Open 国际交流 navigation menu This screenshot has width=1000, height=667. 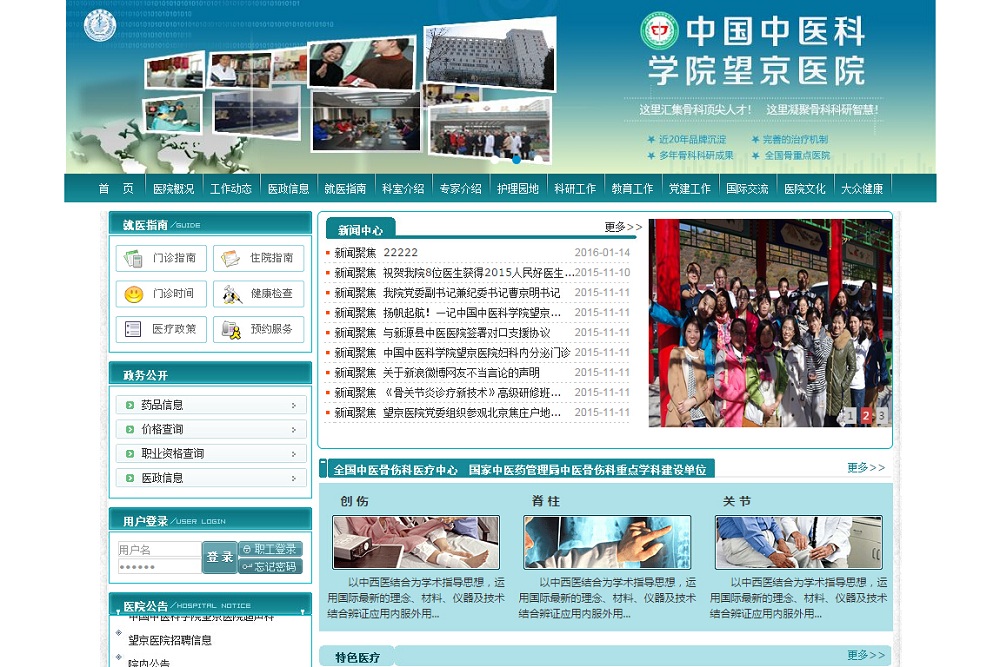747,189
